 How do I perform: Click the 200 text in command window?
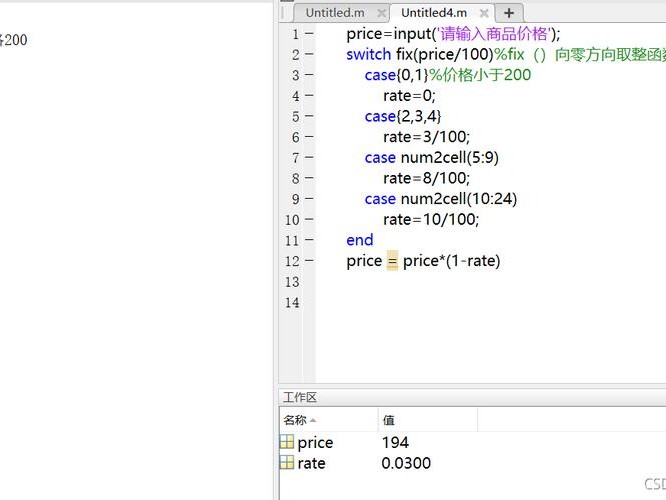(x=16, y=40)
